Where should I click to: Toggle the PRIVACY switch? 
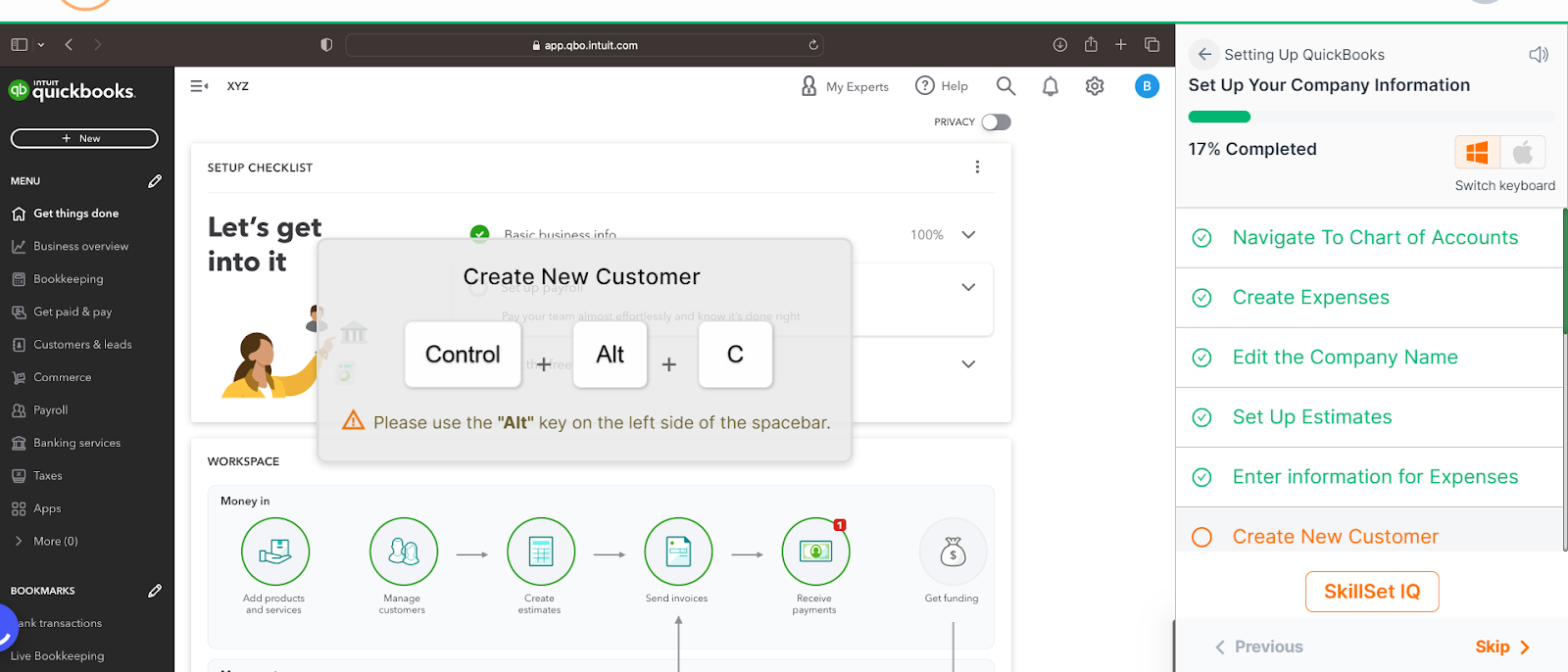(997, 122)
